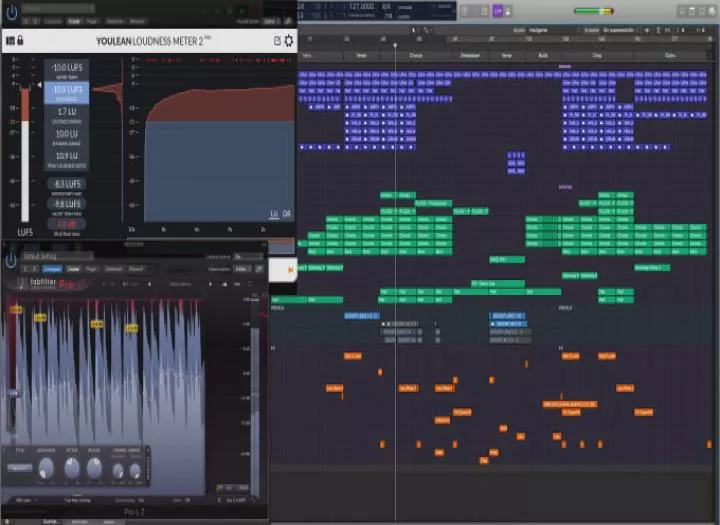
Task: Click the export icon beside the Youlean gear
Action: [x=277, y=41]
